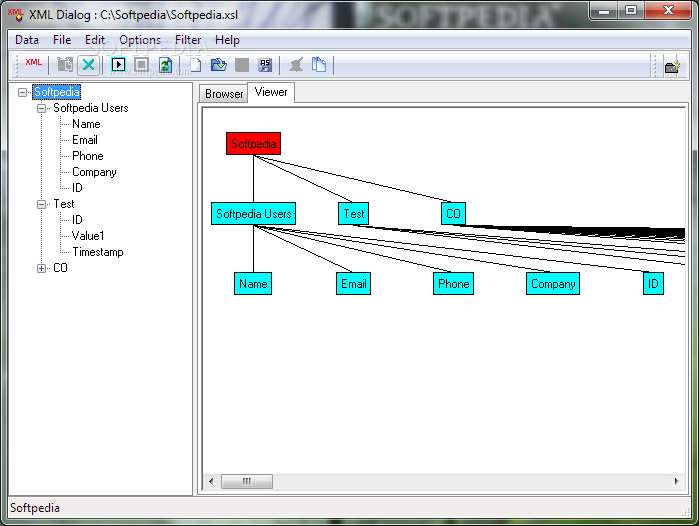Screen dimensions: 699x526
Task: Open the File menu
Action: (x=62, y=40)
